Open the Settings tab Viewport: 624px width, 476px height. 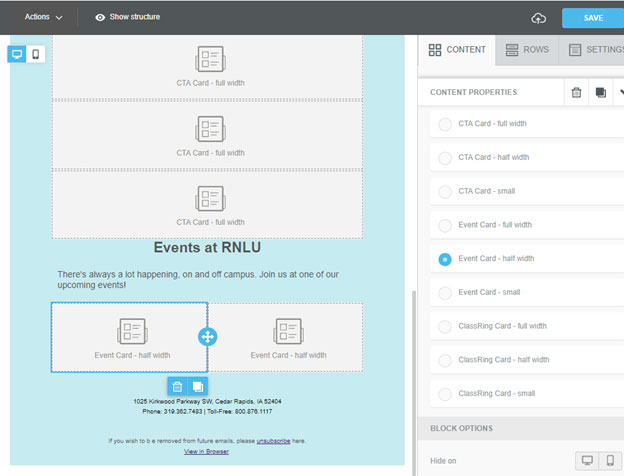pyautogui.click(x=596, y=50)
